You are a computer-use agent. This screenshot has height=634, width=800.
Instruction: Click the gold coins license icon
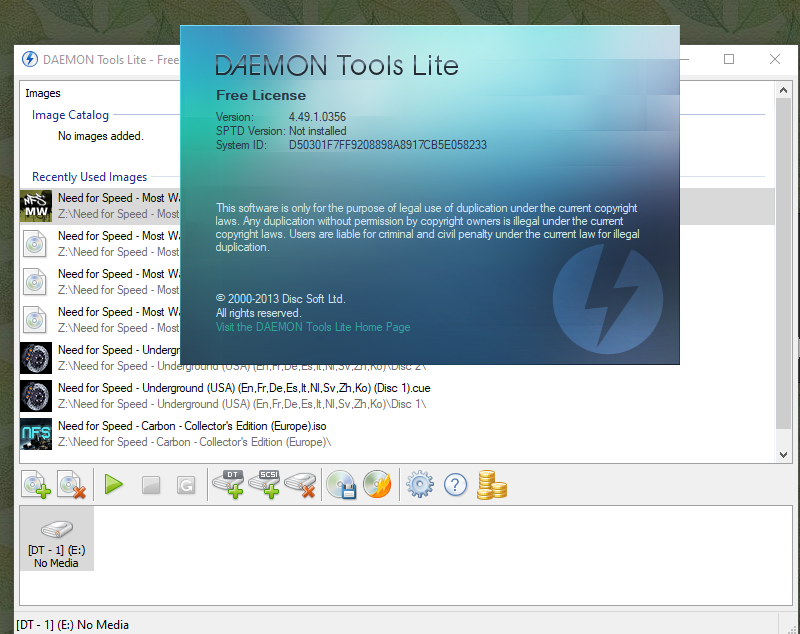tap(492, 485)
